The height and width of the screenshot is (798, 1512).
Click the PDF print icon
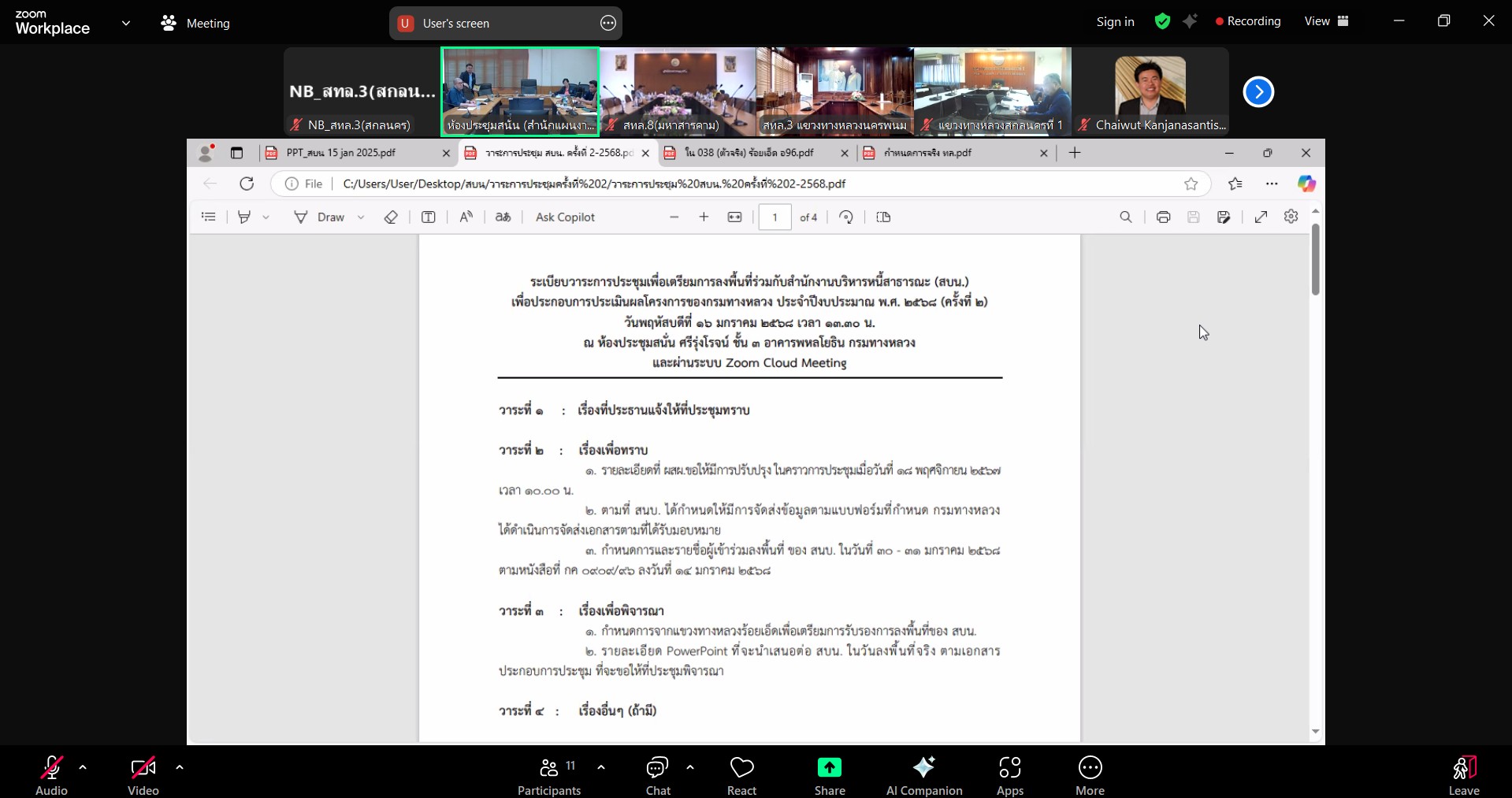click(x=1163, y=217)
